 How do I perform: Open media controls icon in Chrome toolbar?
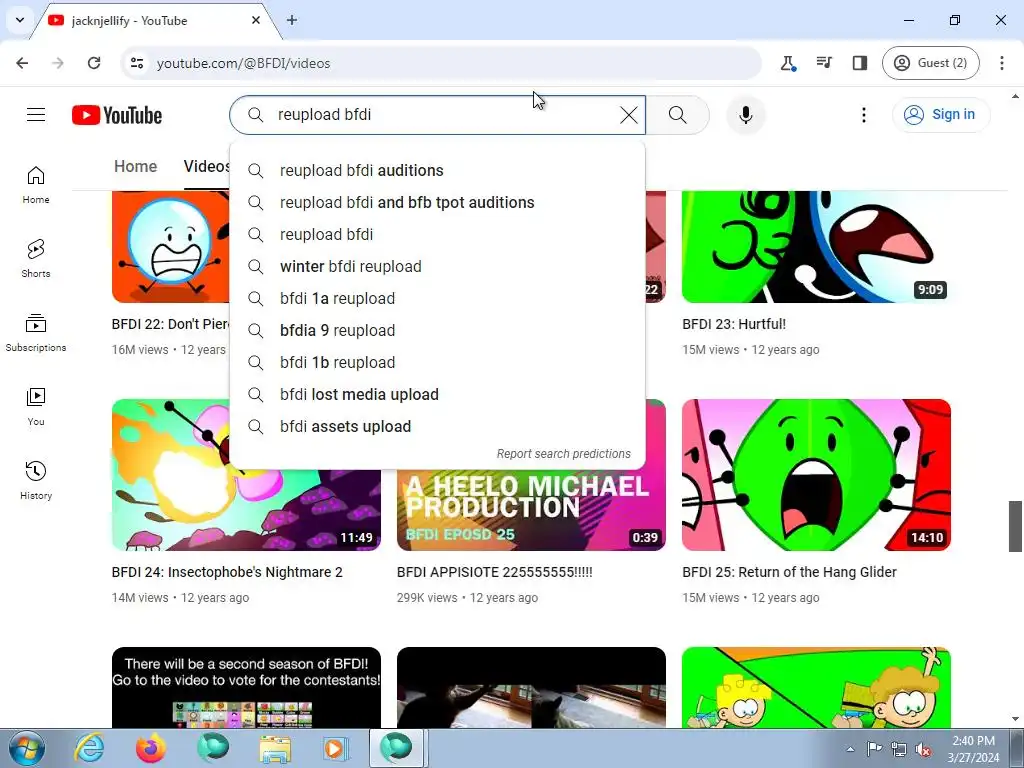pos(824,63)
